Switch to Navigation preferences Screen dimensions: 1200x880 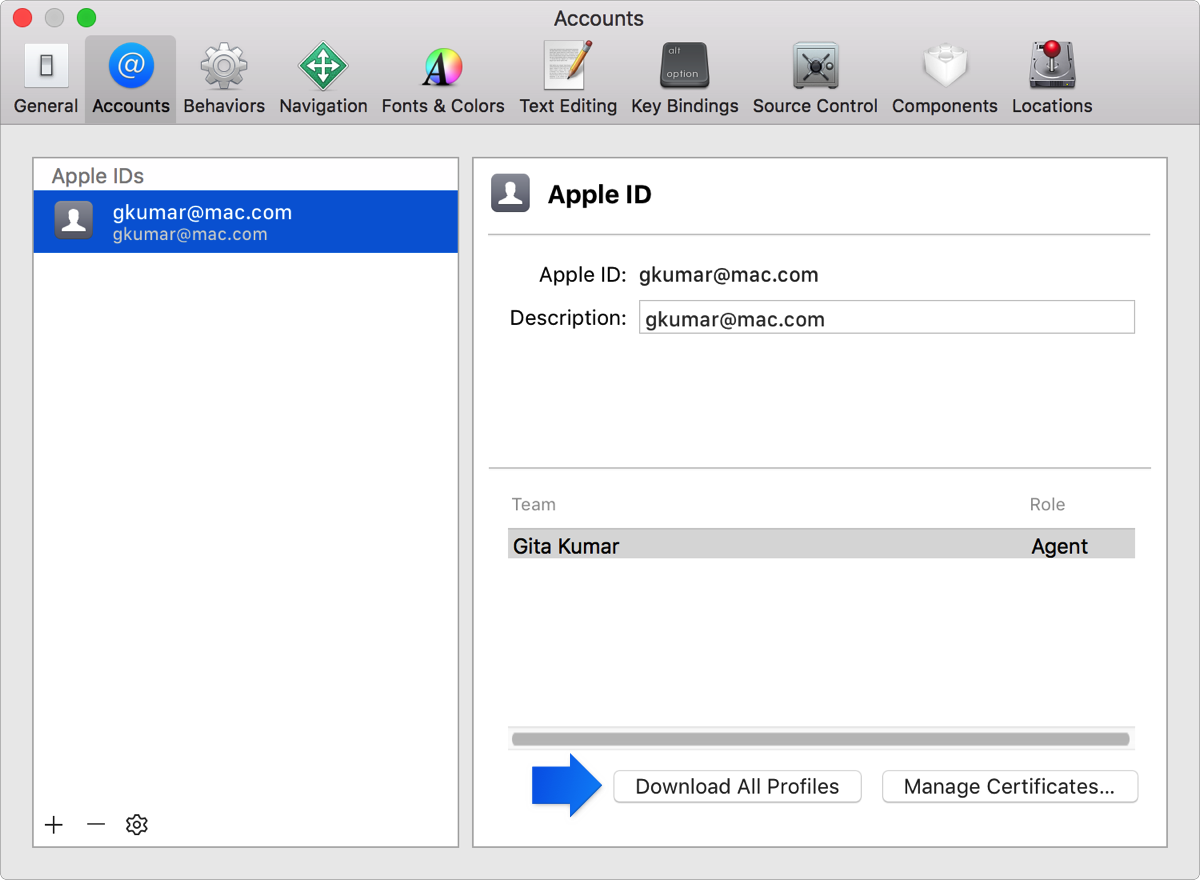[323, 80]
